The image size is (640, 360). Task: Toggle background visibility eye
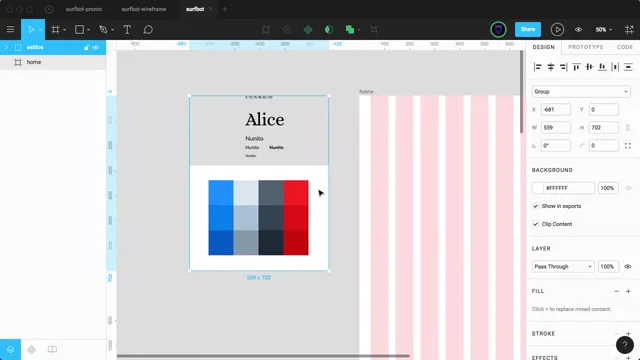(x=628, y=188)
